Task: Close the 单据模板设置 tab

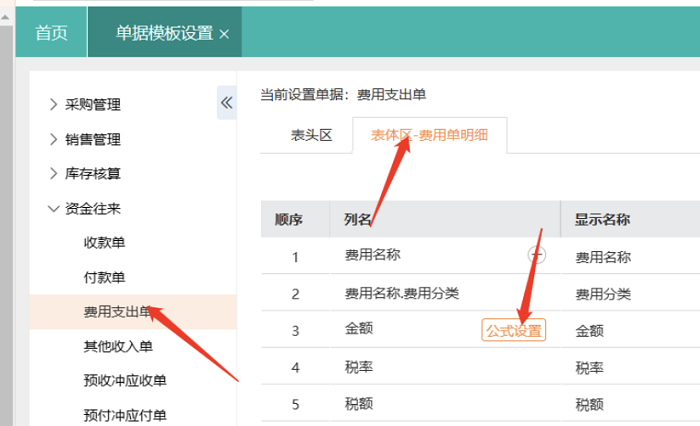Action: click(224, 34)
